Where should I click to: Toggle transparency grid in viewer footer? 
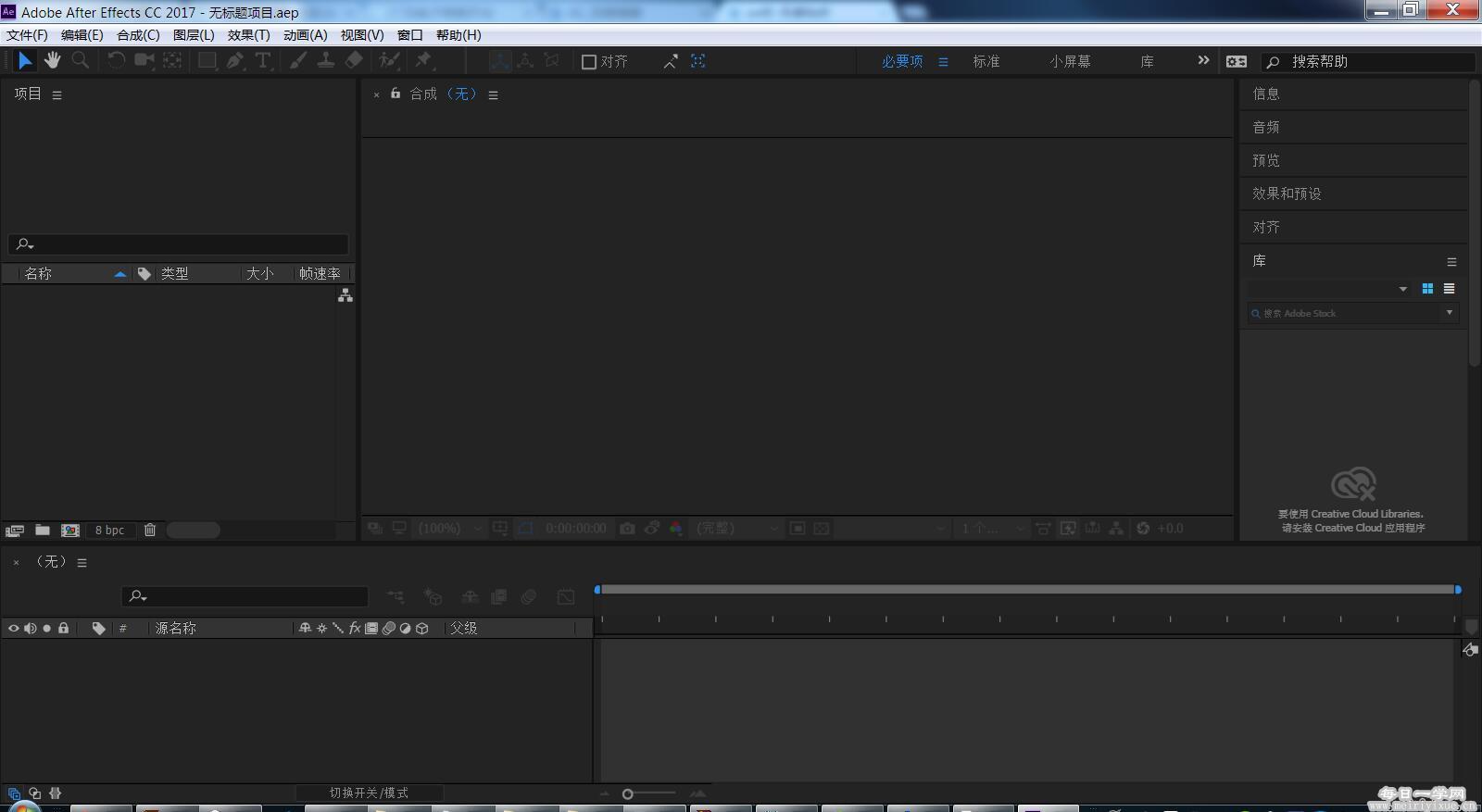tap(822, 529)
